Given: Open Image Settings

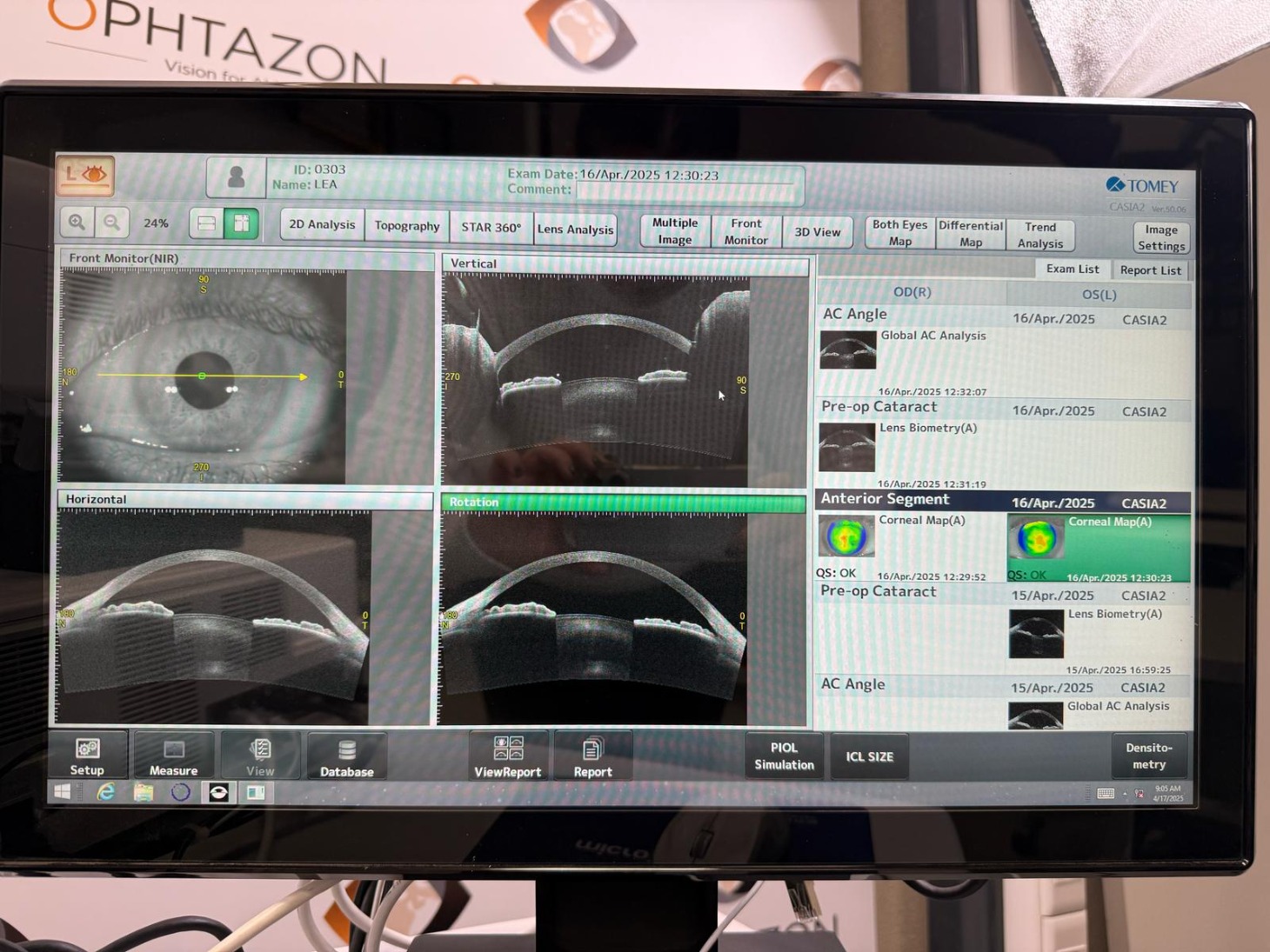Looking at the screenshot, I should [1161, 237].
